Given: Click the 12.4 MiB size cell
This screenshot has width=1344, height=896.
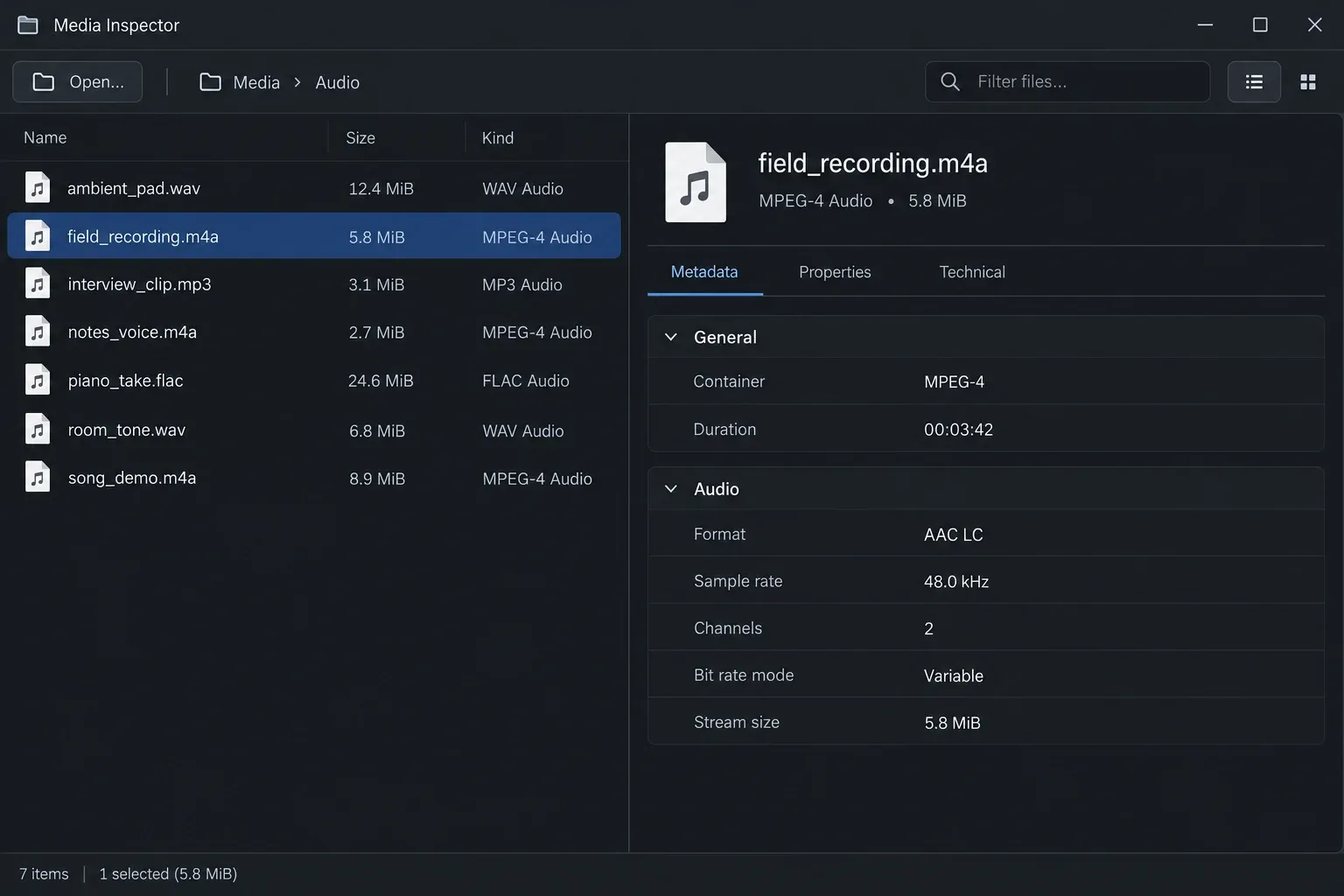Looking at the screenshot, I should (x=381, y=189).
